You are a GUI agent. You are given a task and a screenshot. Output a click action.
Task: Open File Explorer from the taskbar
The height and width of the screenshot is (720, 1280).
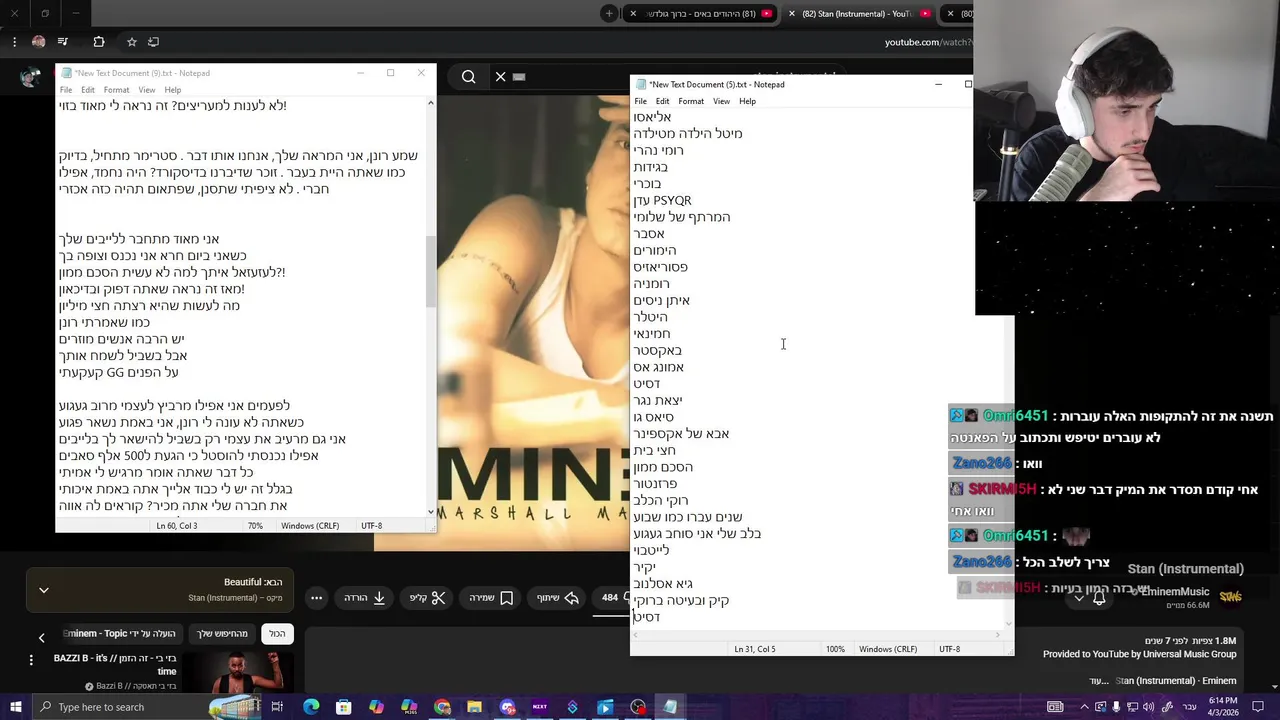(x=474, y=707)
